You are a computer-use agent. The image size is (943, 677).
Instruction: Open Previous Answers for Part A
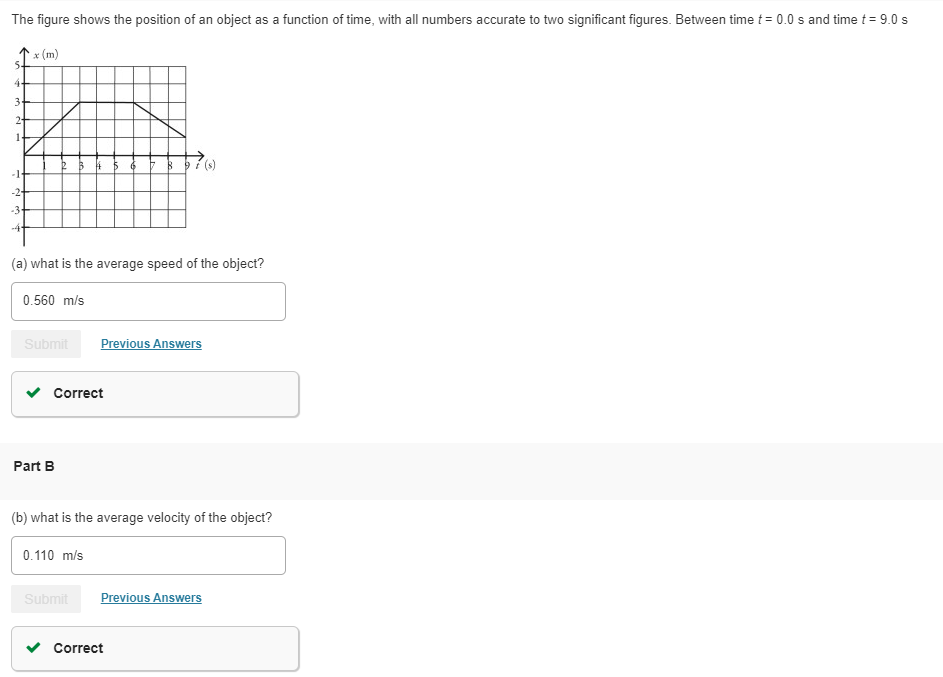[x=151, y=343]
